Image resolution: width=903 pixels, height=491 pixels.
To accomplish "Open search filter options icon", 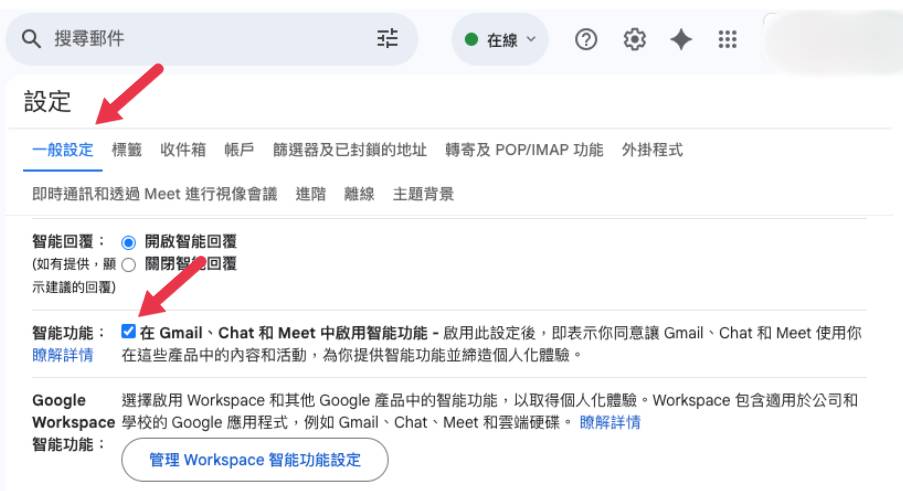I will (x=388, y=39).
